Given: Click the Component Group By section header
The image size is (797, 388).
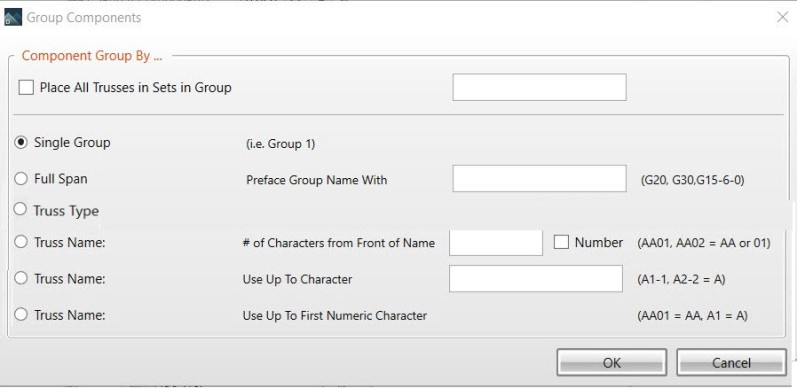Looking at the screenshot, I should (x=92, y=56).
